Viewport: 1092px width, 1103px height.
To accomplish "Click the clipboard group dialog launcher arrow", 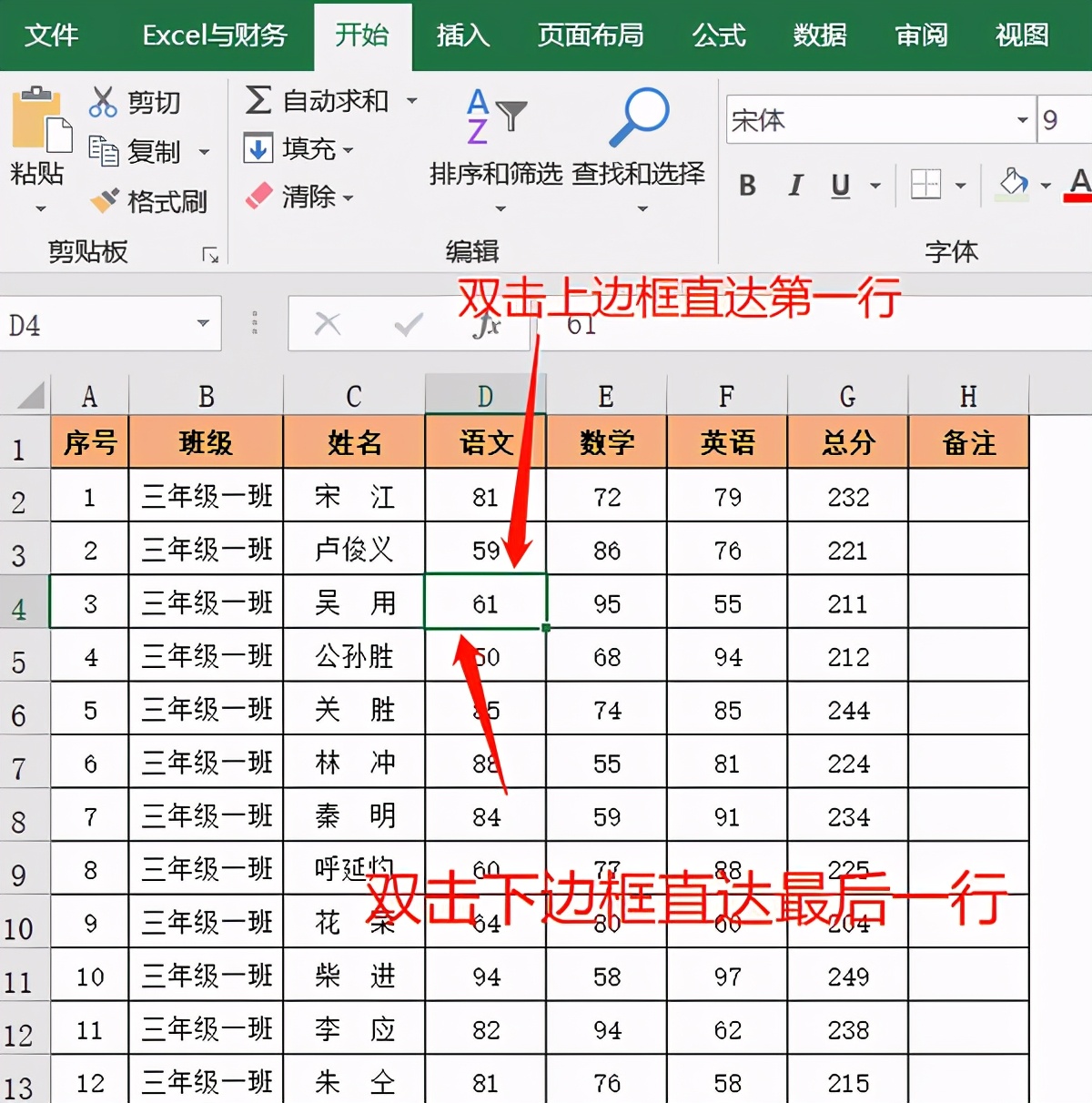I will pos(211,256).
